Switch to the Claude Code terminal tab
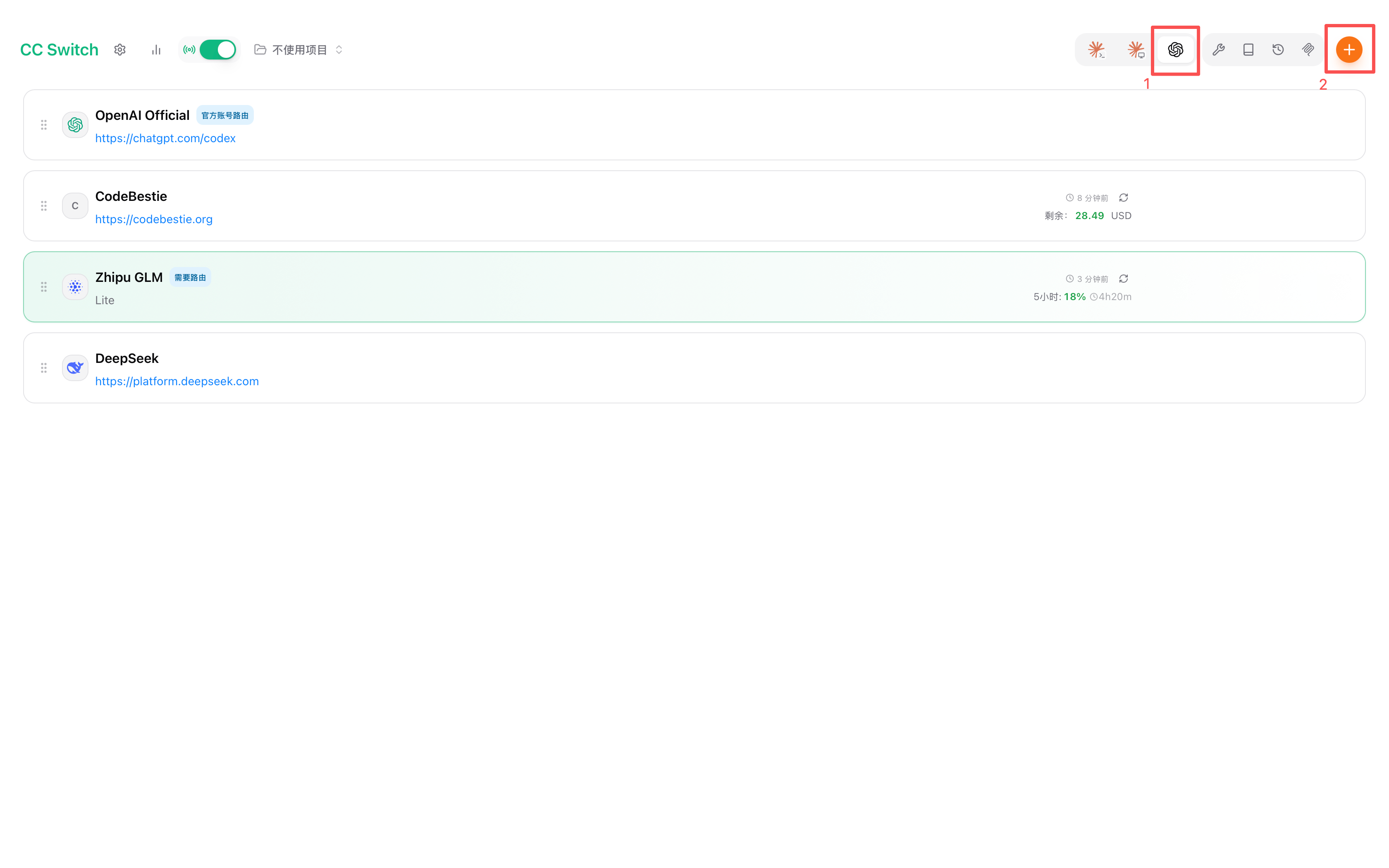 (x=1096, y=50)
